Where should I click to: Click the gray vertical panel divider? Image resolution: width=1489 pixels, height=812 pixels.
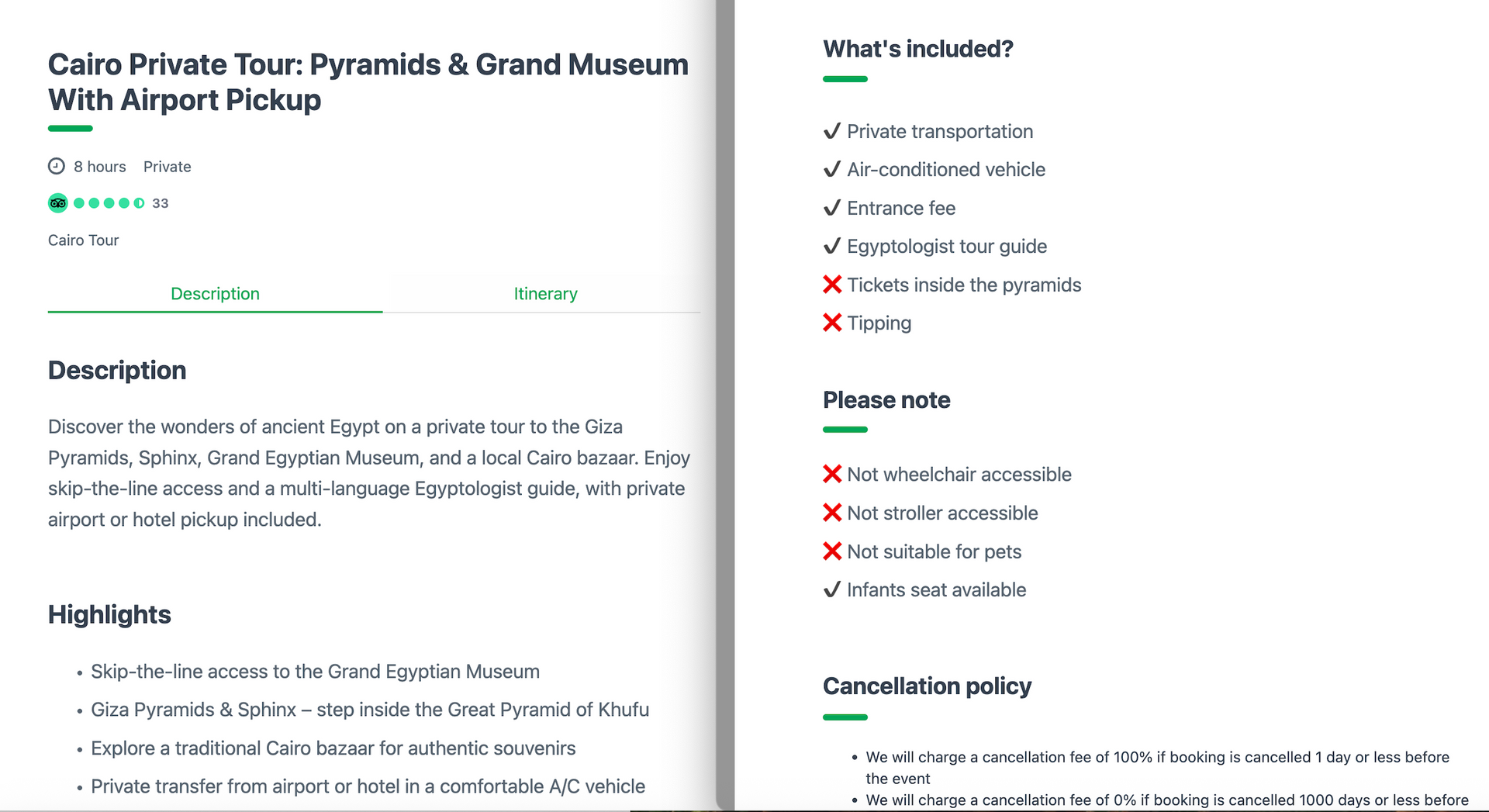[725, 403]
